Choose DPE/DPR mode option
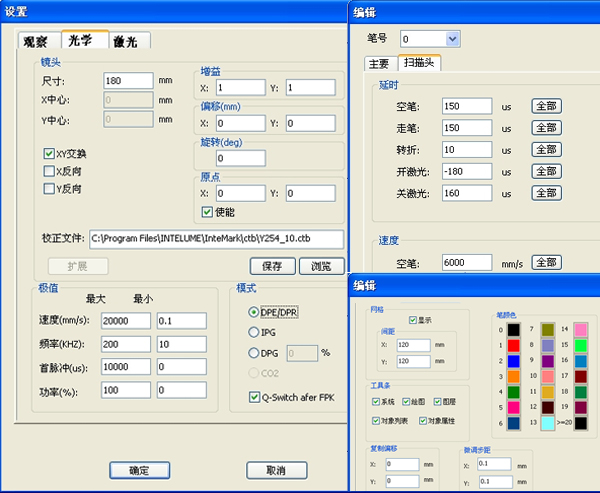 click(252, 310)
